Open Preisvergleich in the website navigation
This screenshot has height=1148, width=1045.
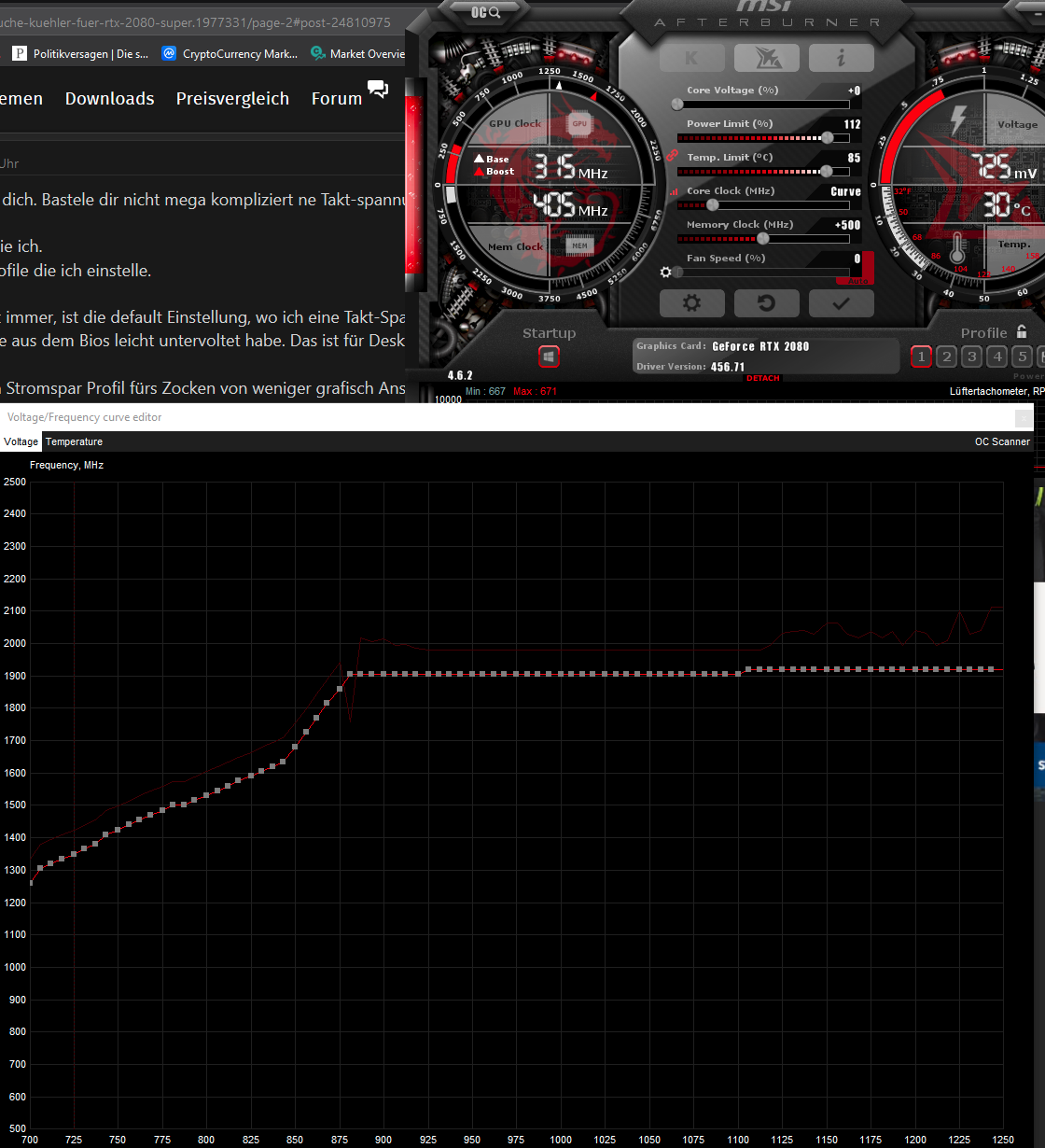pos(232,98)
